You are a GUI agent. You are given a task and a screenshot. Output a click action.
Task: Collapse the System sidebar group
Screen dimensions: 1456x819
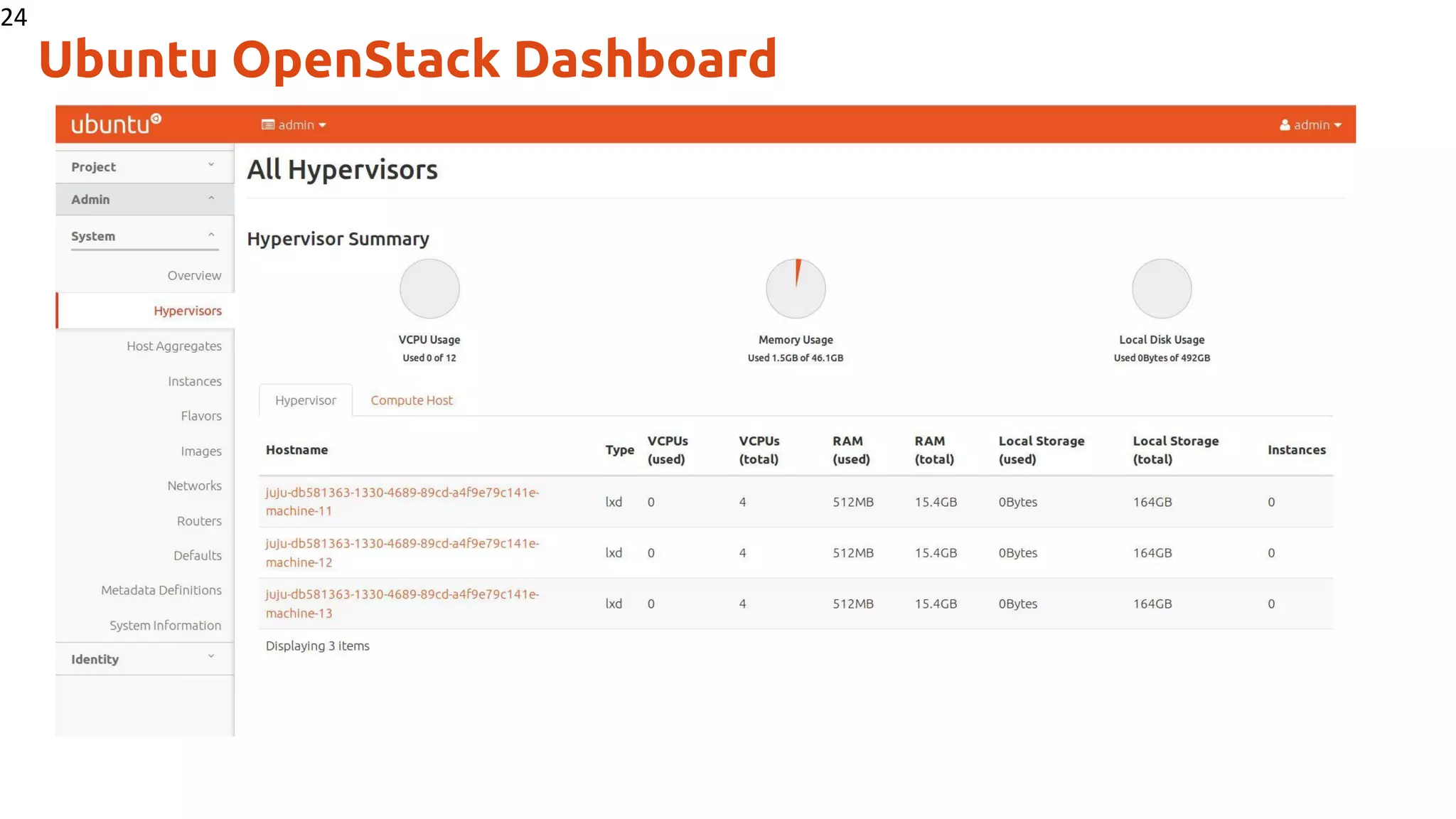pyautogui.click(x=144, y=236)
